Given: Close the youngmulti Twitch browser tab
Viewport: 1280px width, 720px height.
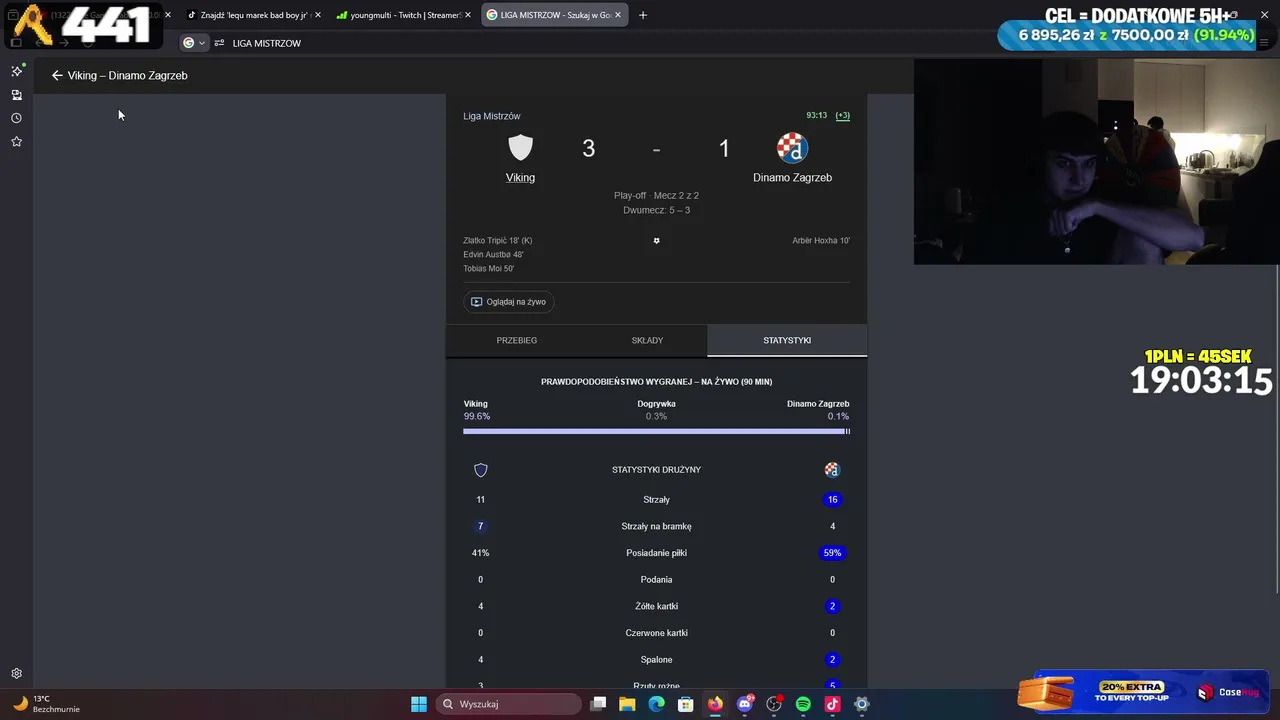Looking at the screenshot, I should tap(468, 15).
